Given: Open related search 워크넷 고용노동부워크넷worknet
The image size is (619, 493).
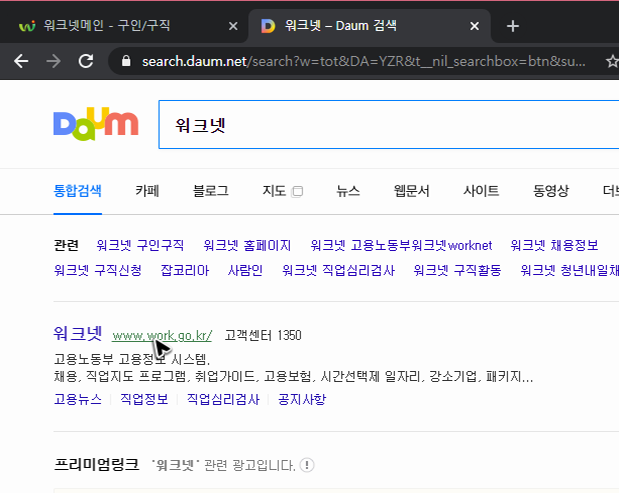Looking at the screenshot, I should point(401,245).
